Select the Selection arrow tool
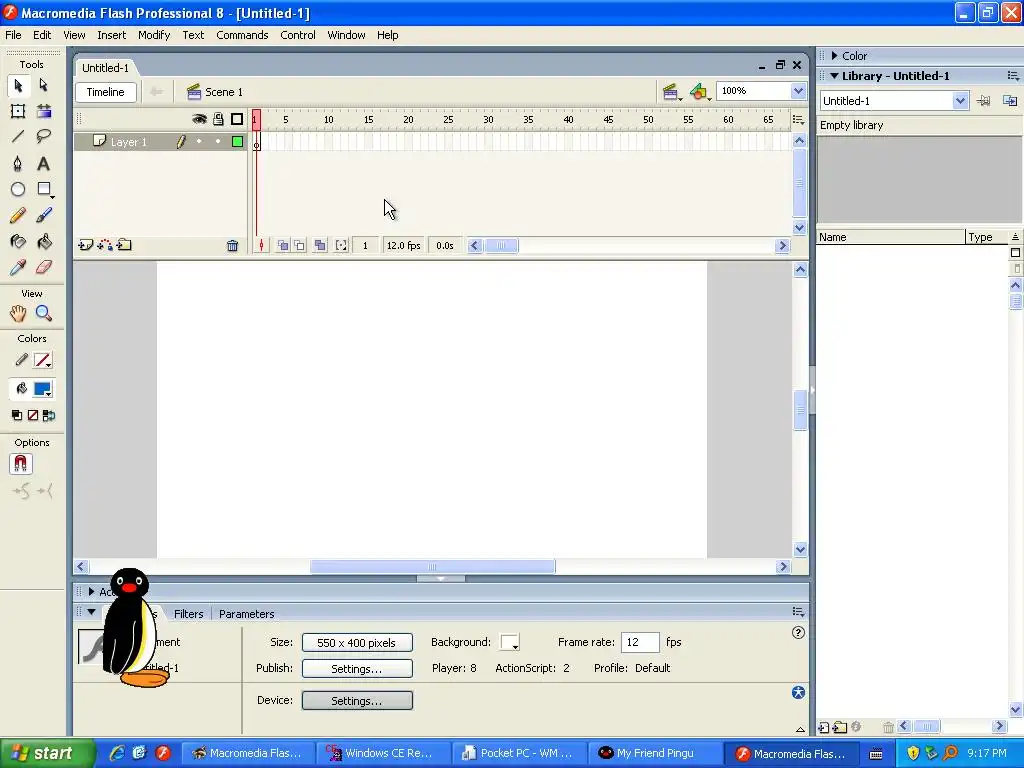1024x768 pixels. click(18, 86)
